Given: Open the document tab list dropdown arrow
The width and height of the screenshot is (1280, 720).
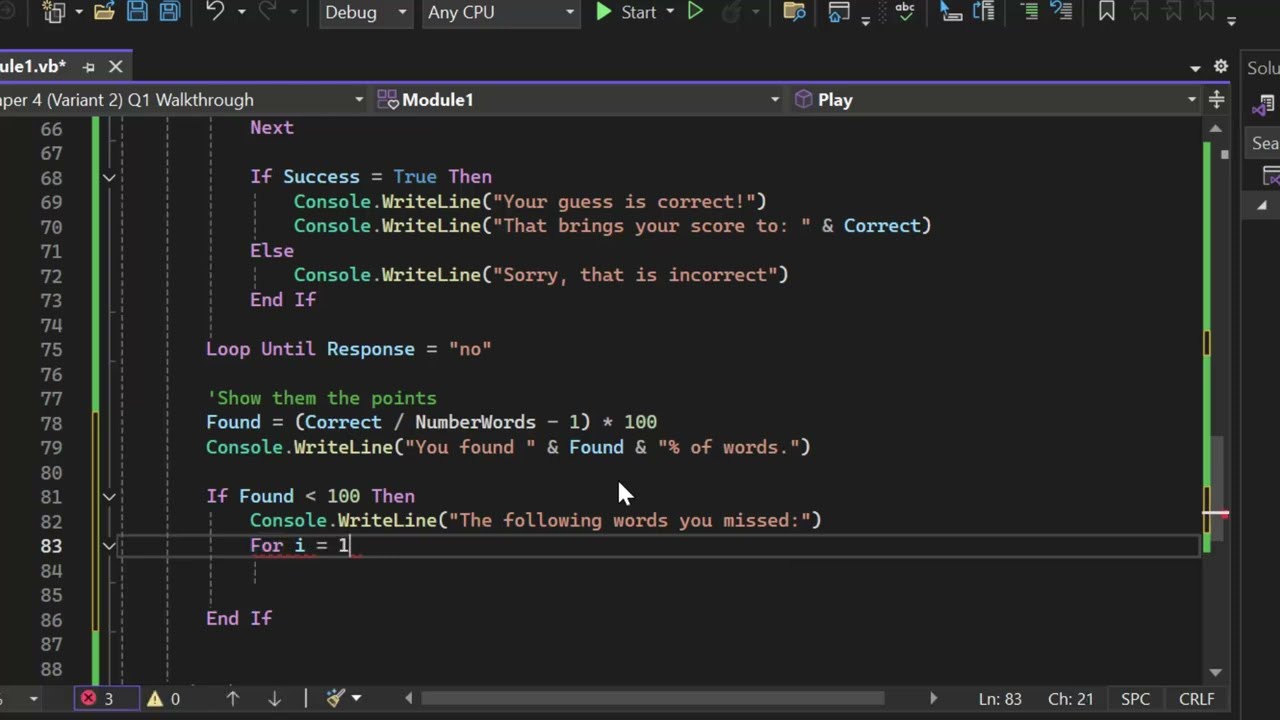Looking at the screenshot, I should (1195, 68).
